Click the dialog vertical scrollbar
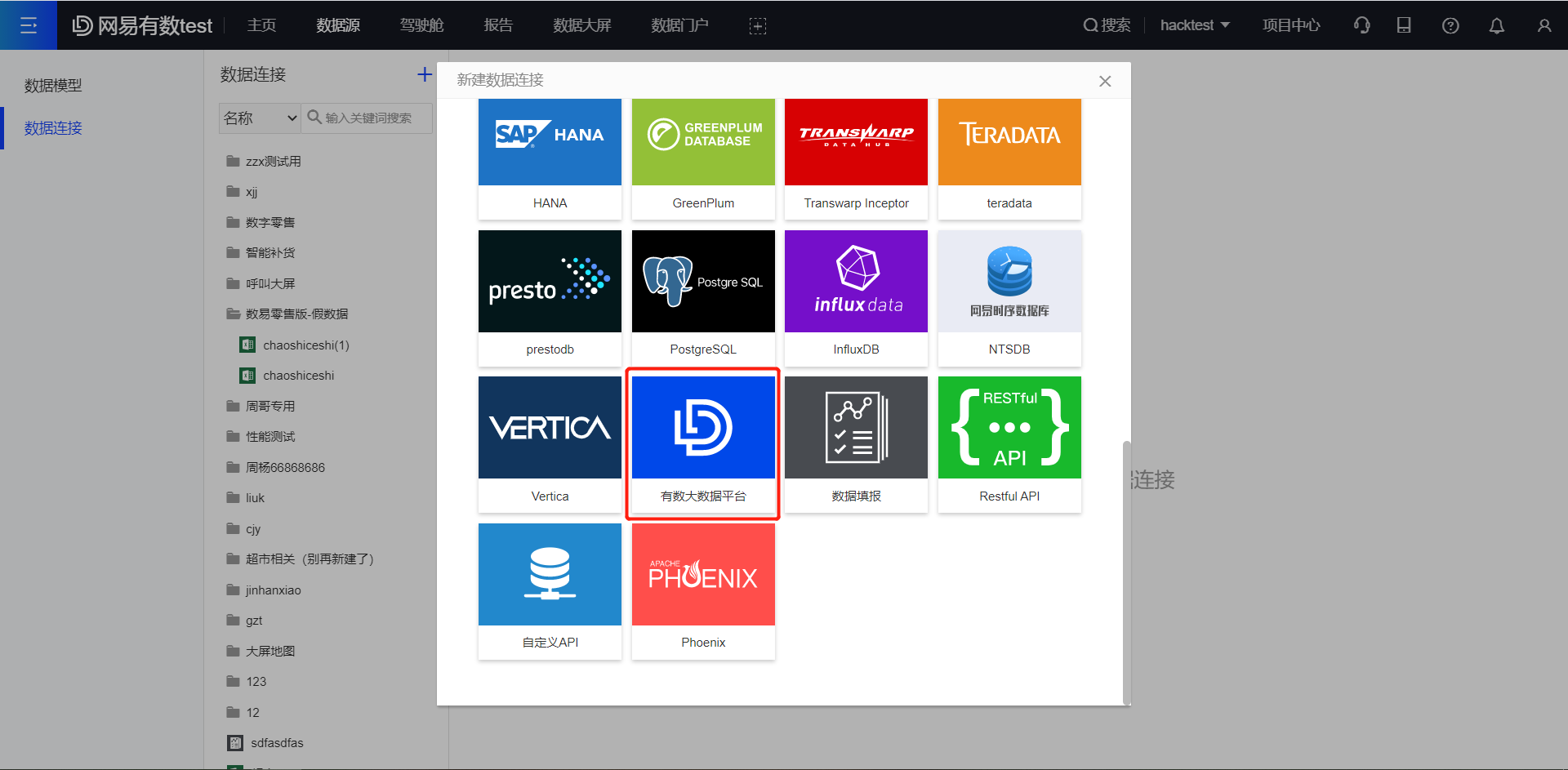 [x=1127, y=572]
